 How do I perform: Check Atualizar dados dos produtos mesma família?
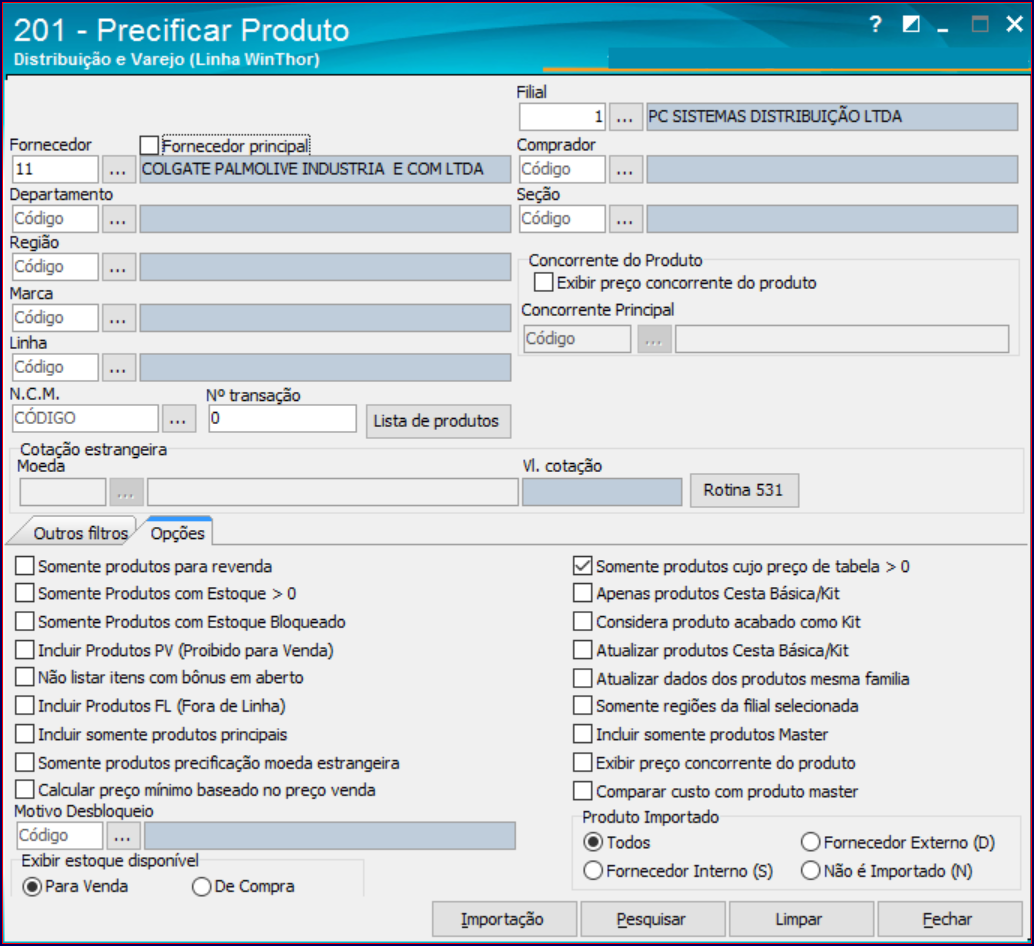coord(582,678)
